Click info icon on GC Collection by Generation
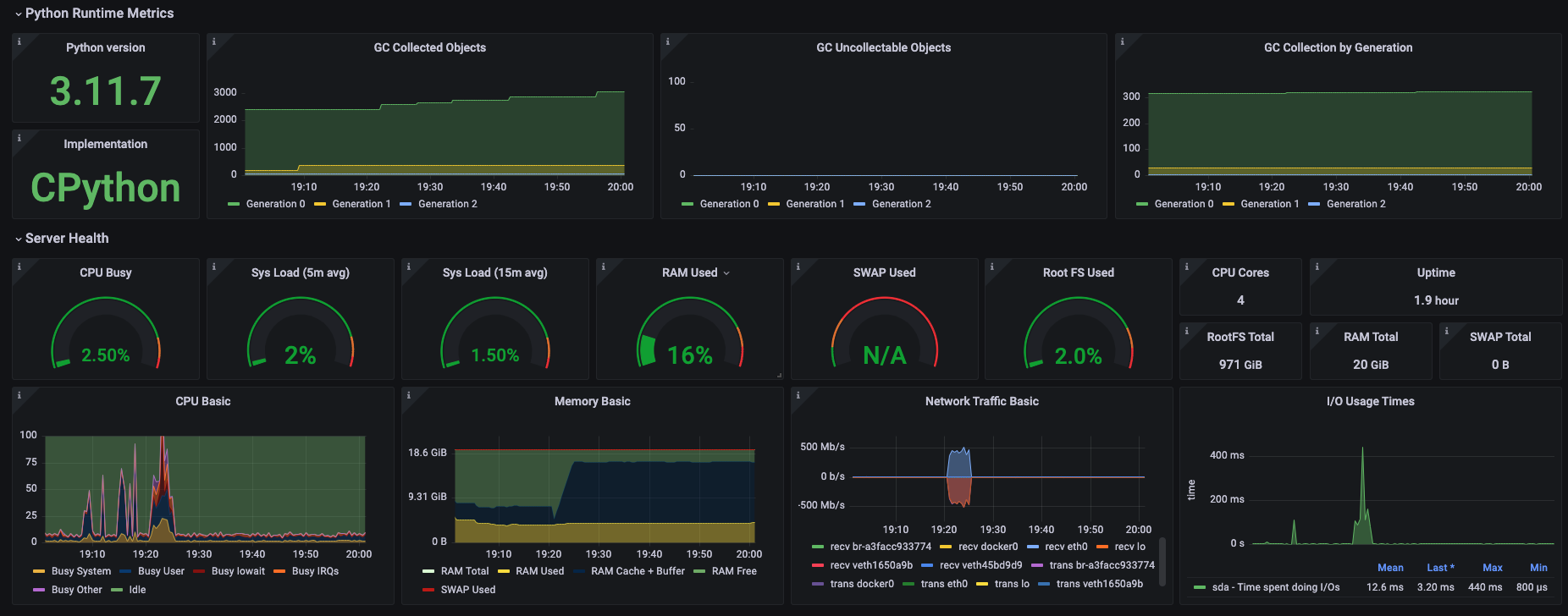Image resolution: width=1568 pixels, height=616 pixels. (1123, 41)
